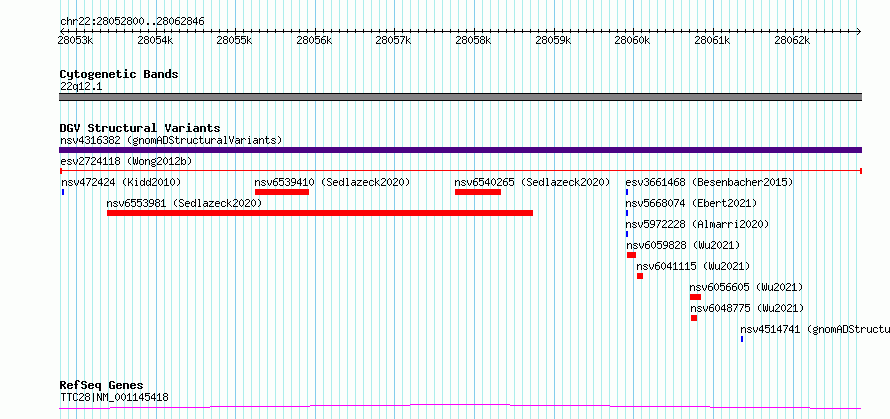Click the 28059k ruler tick label
The width and height of the screenshot is (890, 419).
(553, 41)
